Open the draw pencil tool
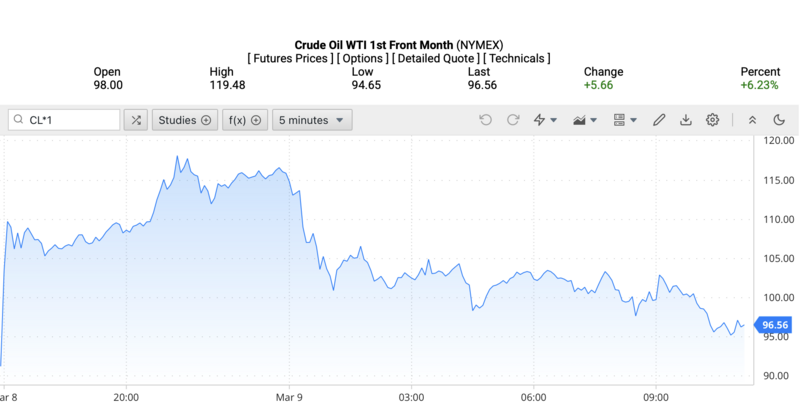This screenshot has height=405, width=800. pos(659,120)
